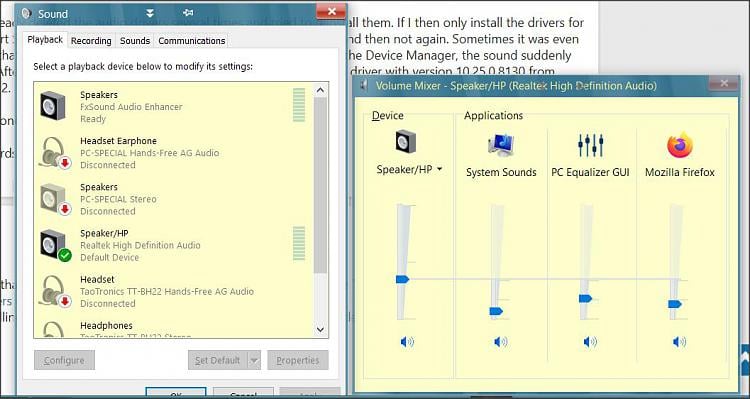Select 'TaoTronics TT-BH22 Hands-Free AG Audio' text
Image resolution: width=750 pixels, height=399 pixels.
click(167, 291)
